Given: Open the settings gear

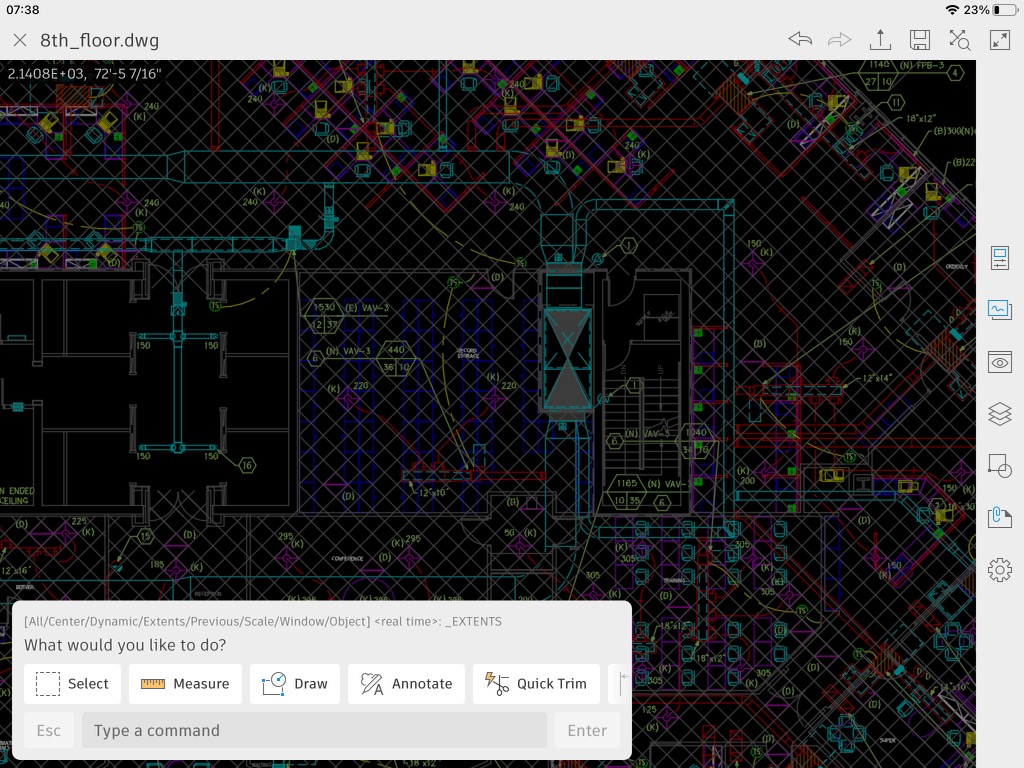Looking at the screenshot, I should (x=1000, y=570).
